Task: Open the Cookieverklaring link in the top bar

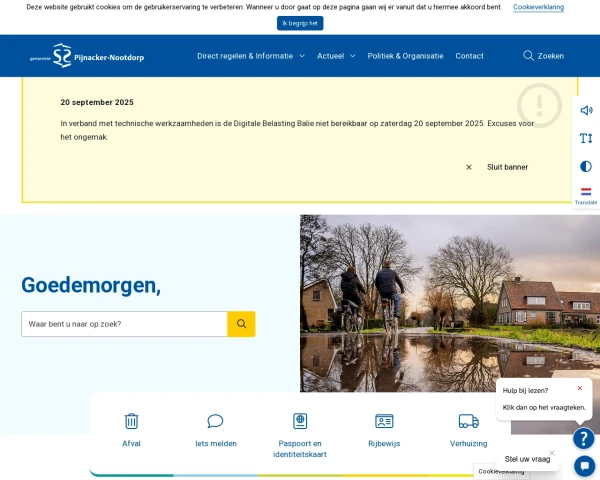Action: 538,7
